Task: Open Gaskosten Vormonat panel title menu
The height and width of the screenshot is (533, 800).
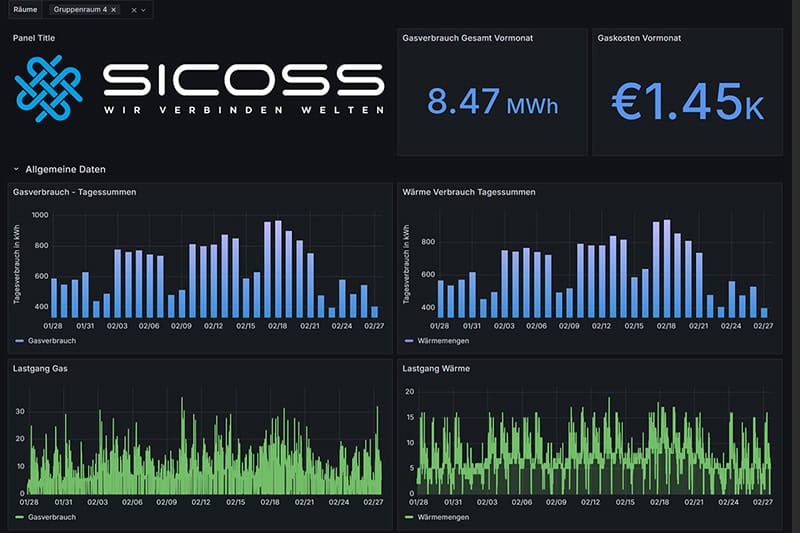Action: point(640,38)
